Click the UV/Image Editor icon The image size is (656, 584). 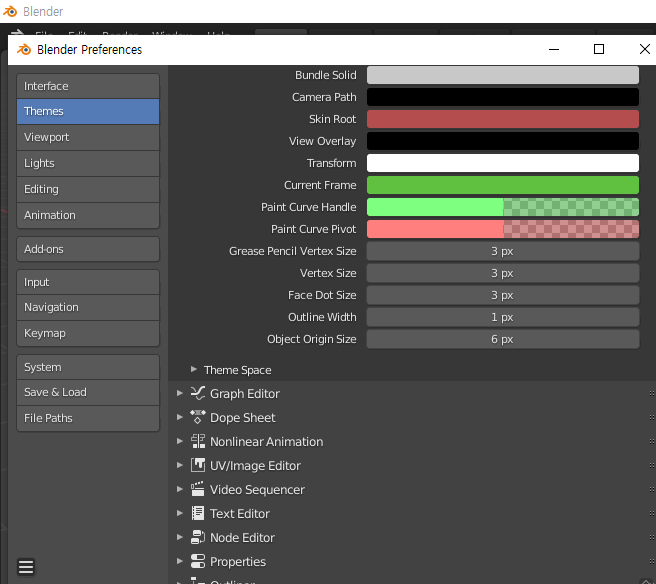coord(198,465)
